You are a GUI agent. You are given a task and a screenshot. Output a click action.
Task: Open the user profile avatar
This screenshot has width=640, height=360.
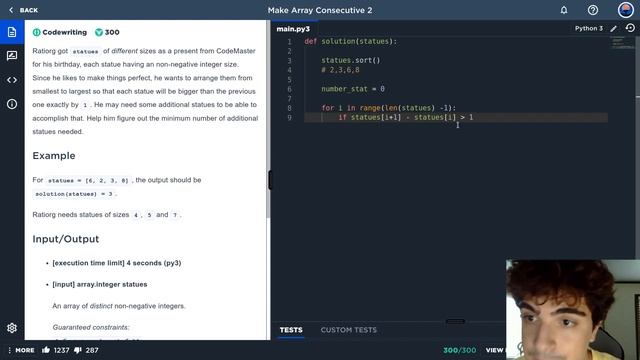(625, 10)
